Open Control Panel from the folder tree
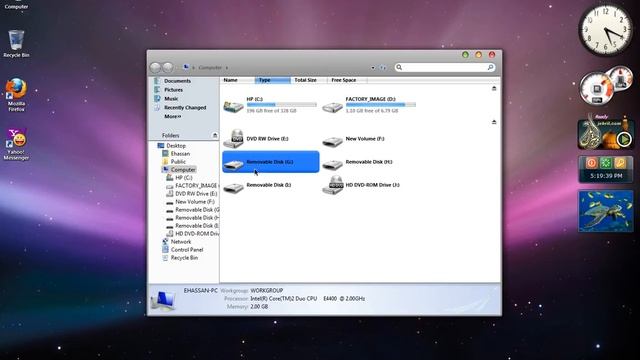Viewport: 640px width, 360px height. [187, 250]
